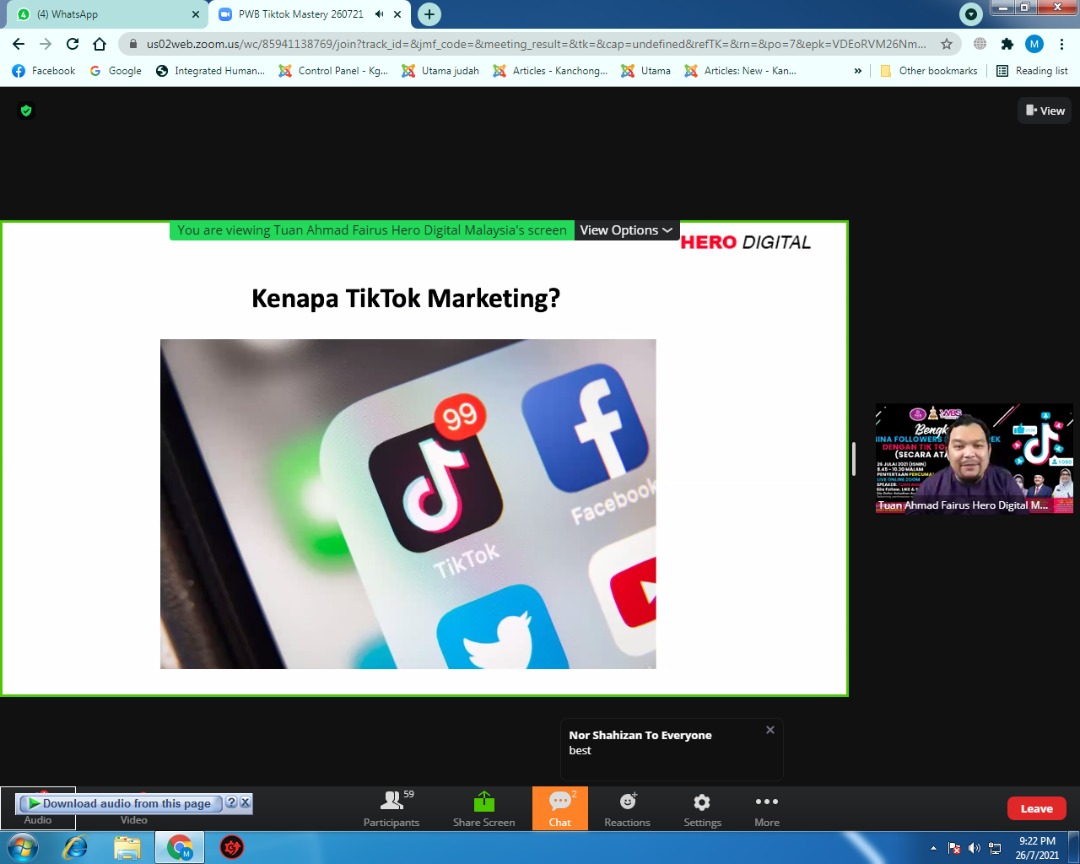Mute audio on the PWB Tiktok tab
Image resolution: width=1080 pixels, height=864 pixels.
[x=379, y=14]
